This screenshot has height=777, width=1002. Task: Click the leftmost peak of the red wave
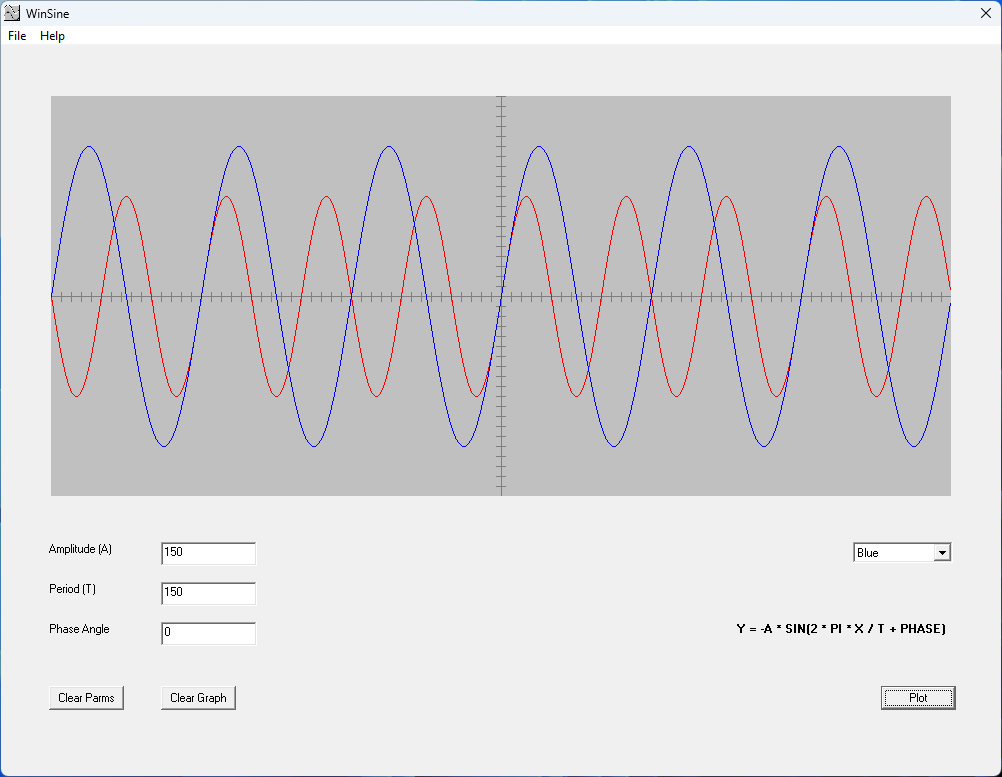(126, 196)
